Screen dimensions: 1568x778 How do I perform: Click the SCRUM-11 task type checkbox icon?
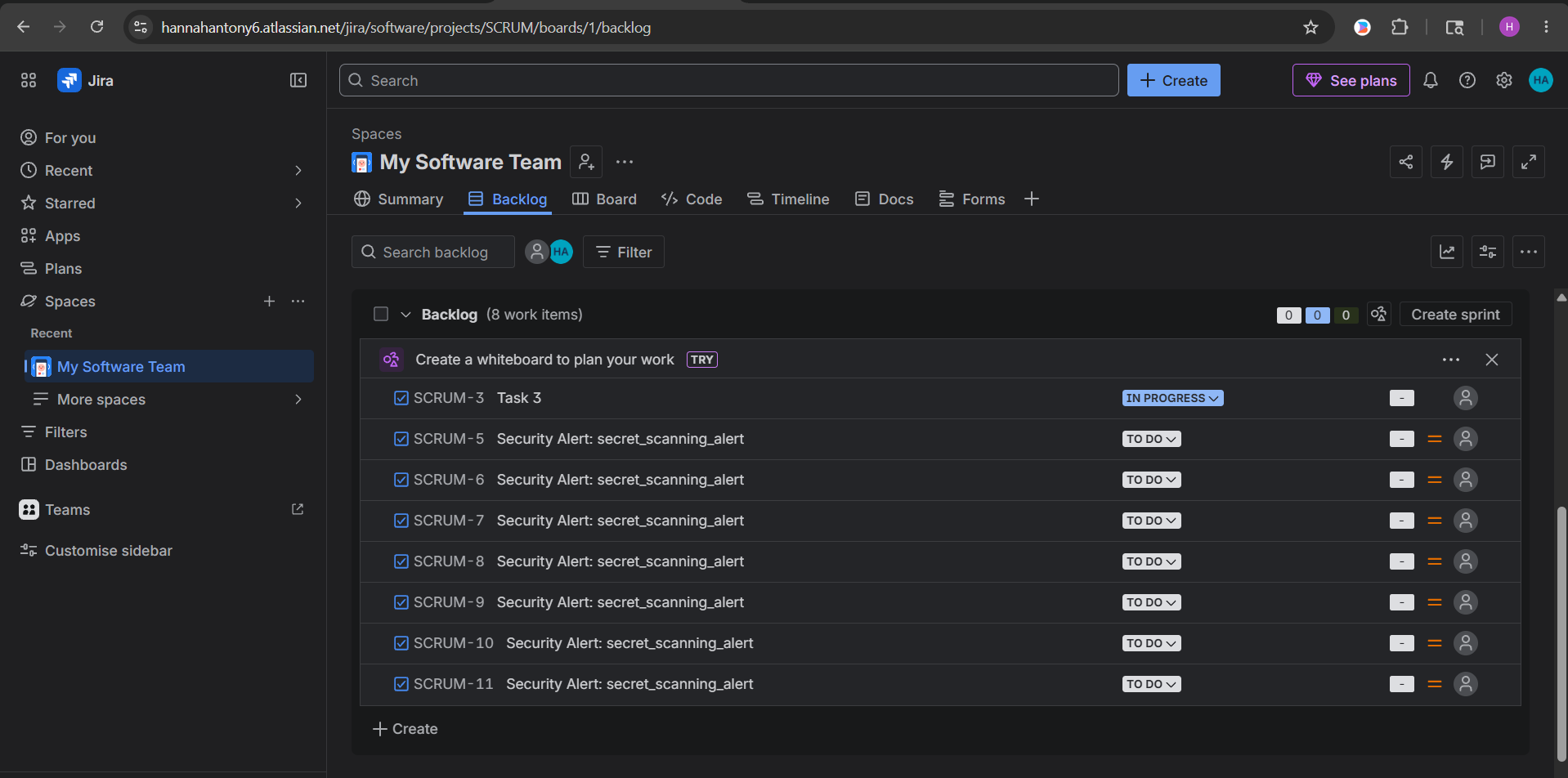click(401, 684)
